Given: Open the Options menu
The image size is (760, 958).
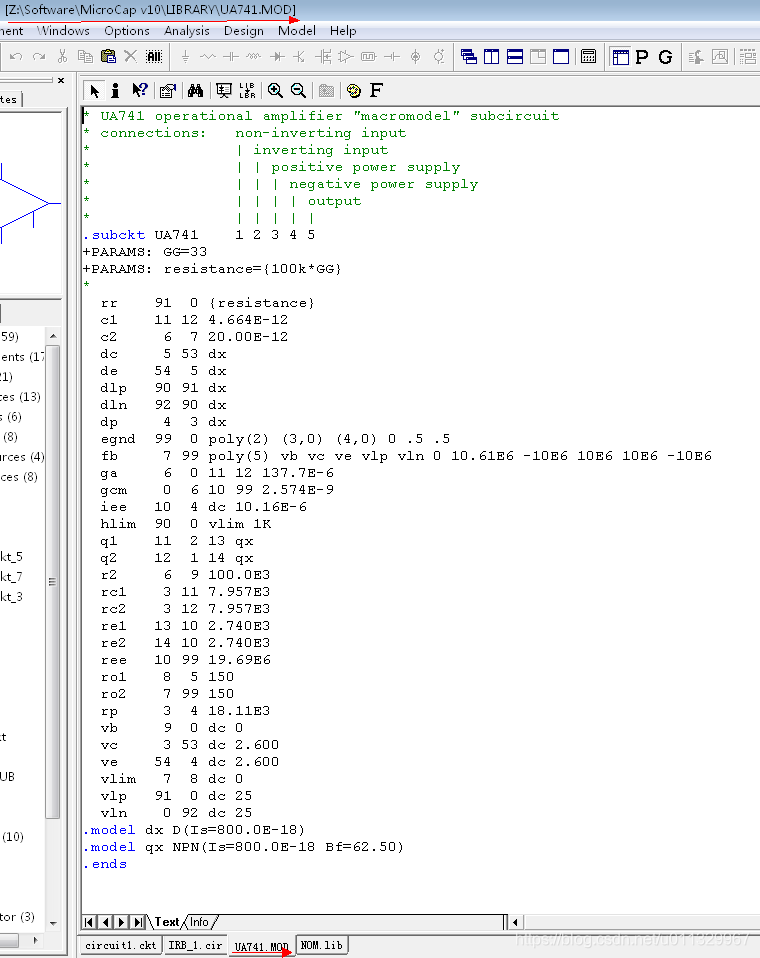Looking at the screenshot, I should (126, 31).
